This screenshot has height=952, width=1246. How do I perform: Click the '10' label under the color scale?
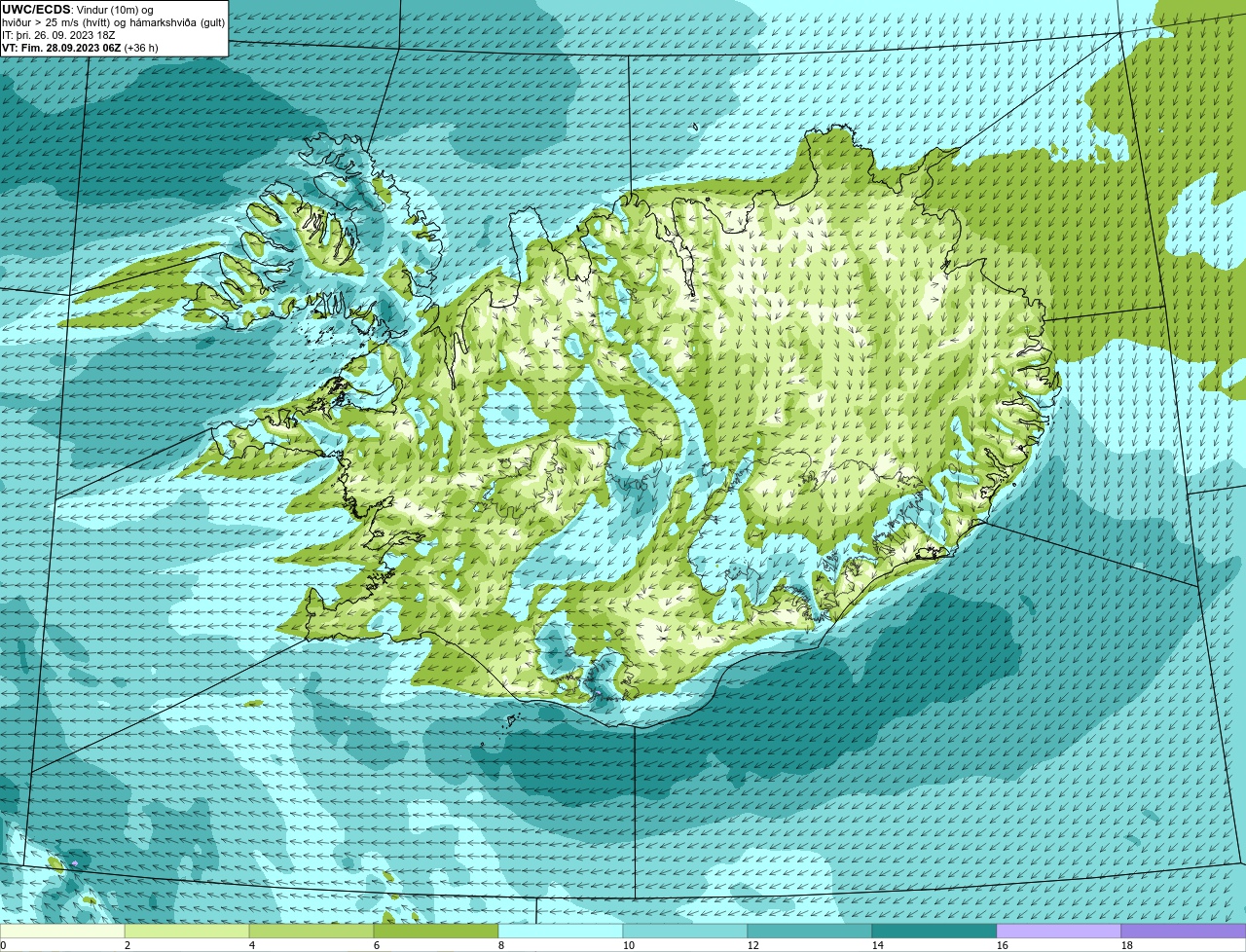[x=629, y=945]
